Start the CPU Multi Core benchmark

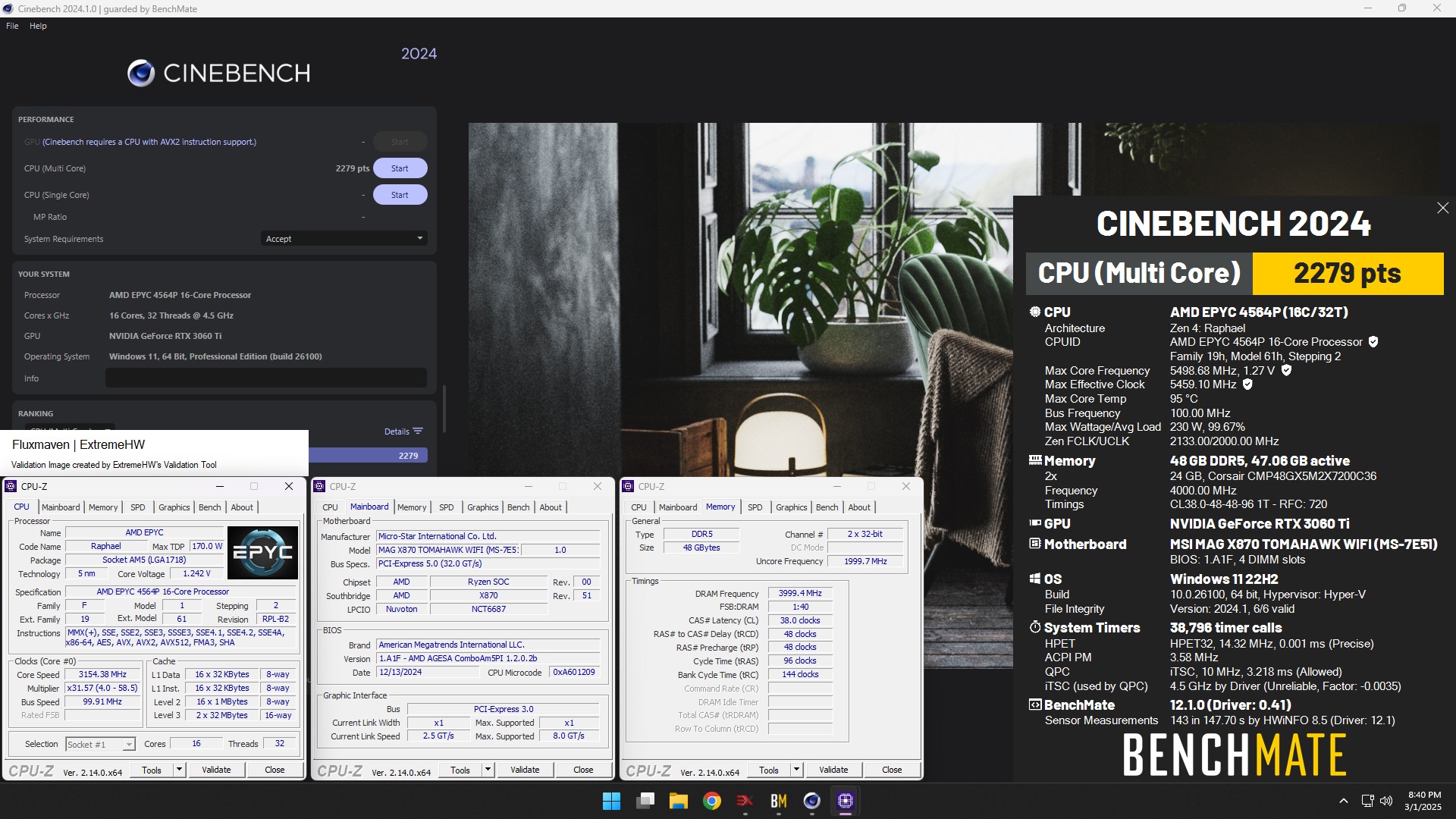[400, 168]
